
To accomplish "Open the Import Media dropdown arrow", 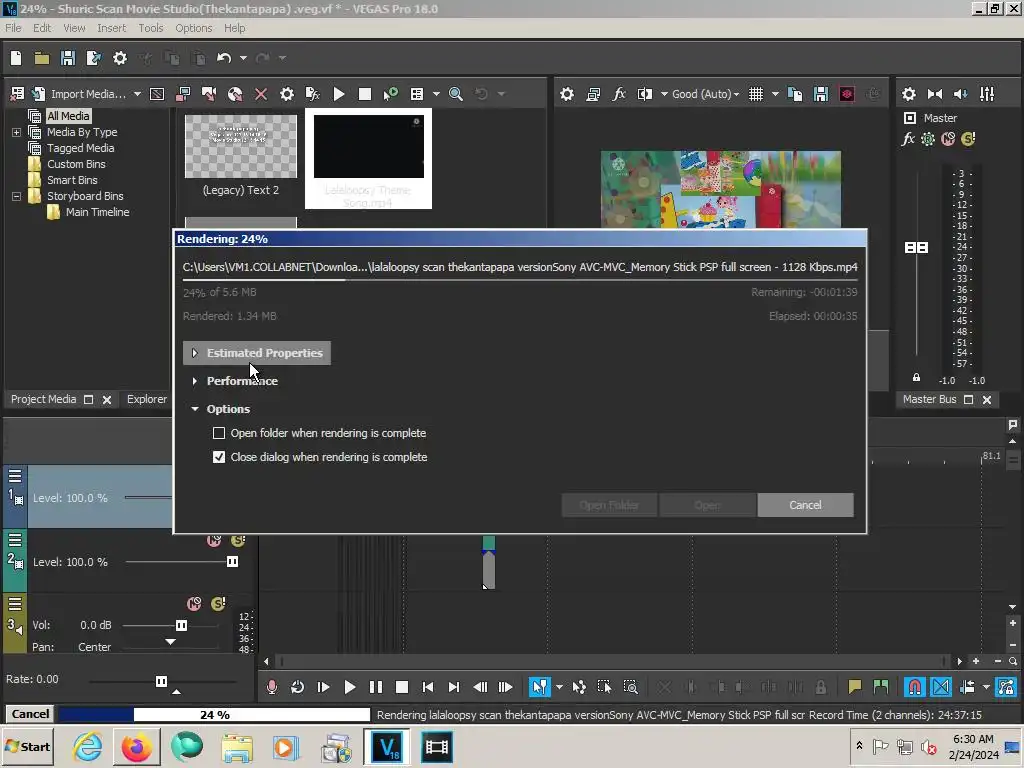I will point(137,94).
